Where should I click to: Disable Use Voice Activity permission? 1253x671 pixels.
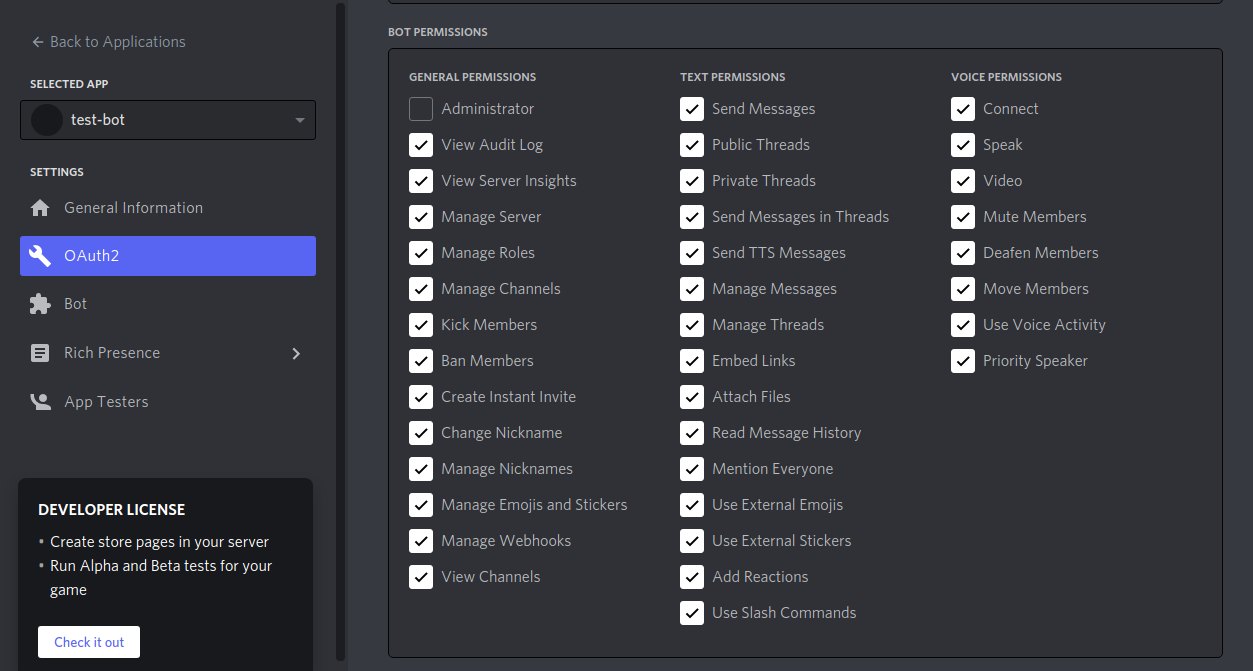963,325
